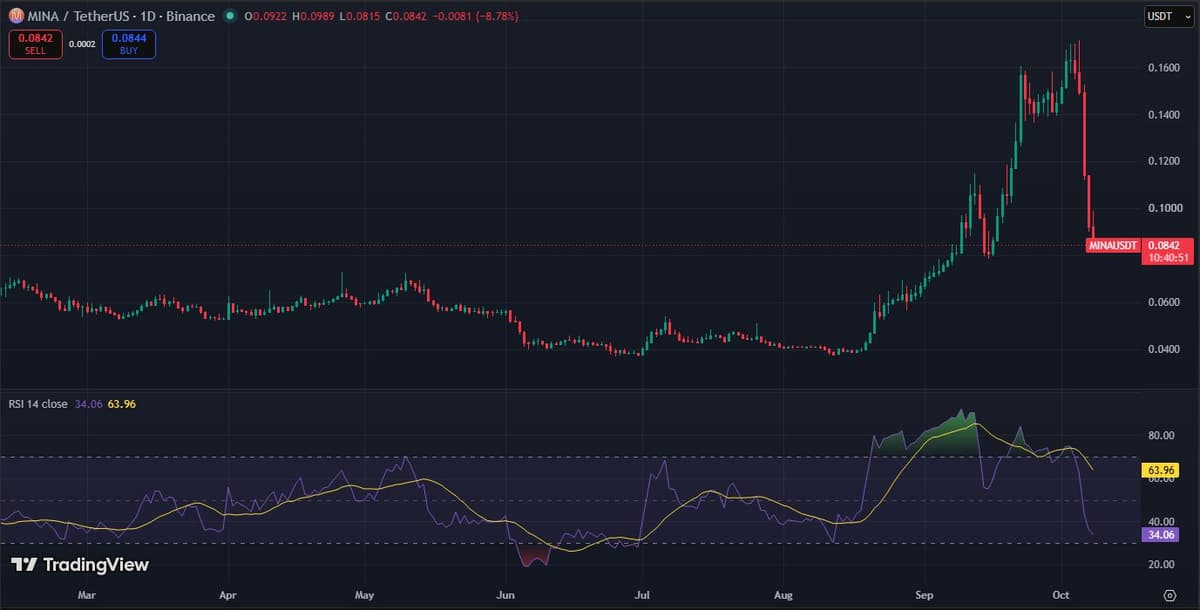Click the 0.0002 spread value
The width and height of the screenshot is (1200, 610).
[82, 44]
